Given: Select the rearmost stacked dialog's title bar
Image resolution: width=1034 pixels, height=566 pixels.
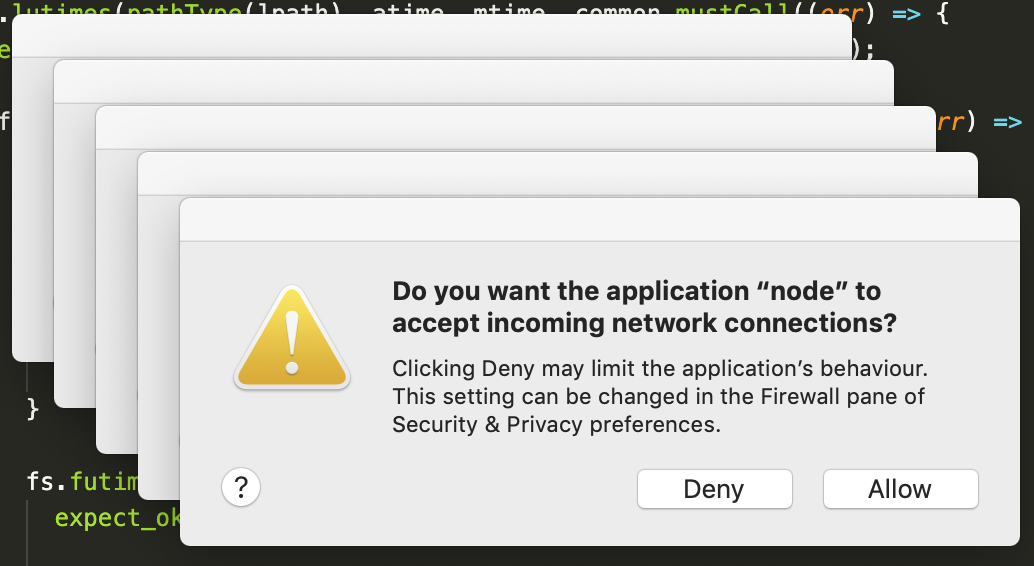Looking at the screenshot, I should coord(430,36).
